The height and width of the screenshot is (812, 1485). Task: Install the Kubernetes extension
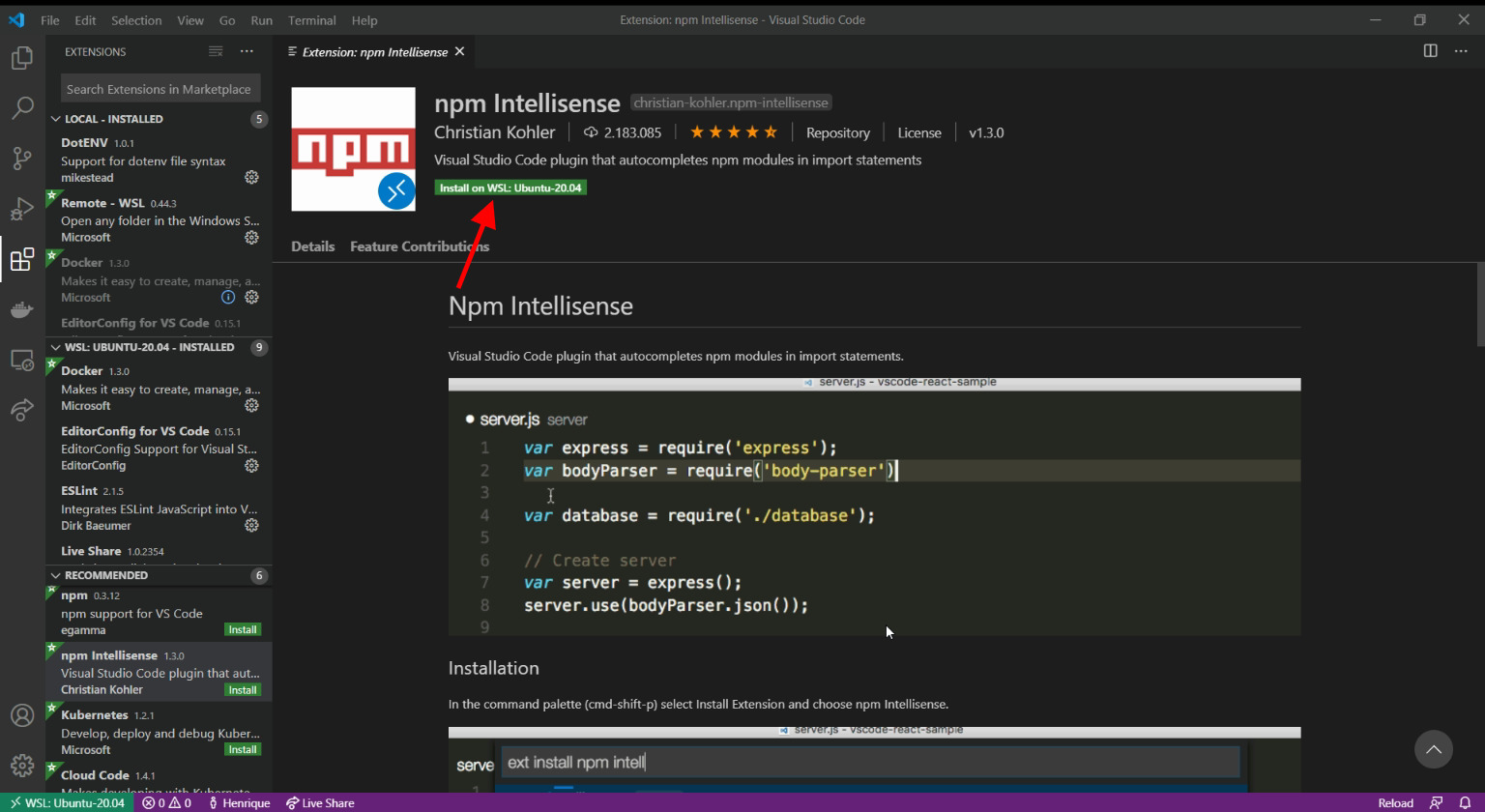coord(243,749)
